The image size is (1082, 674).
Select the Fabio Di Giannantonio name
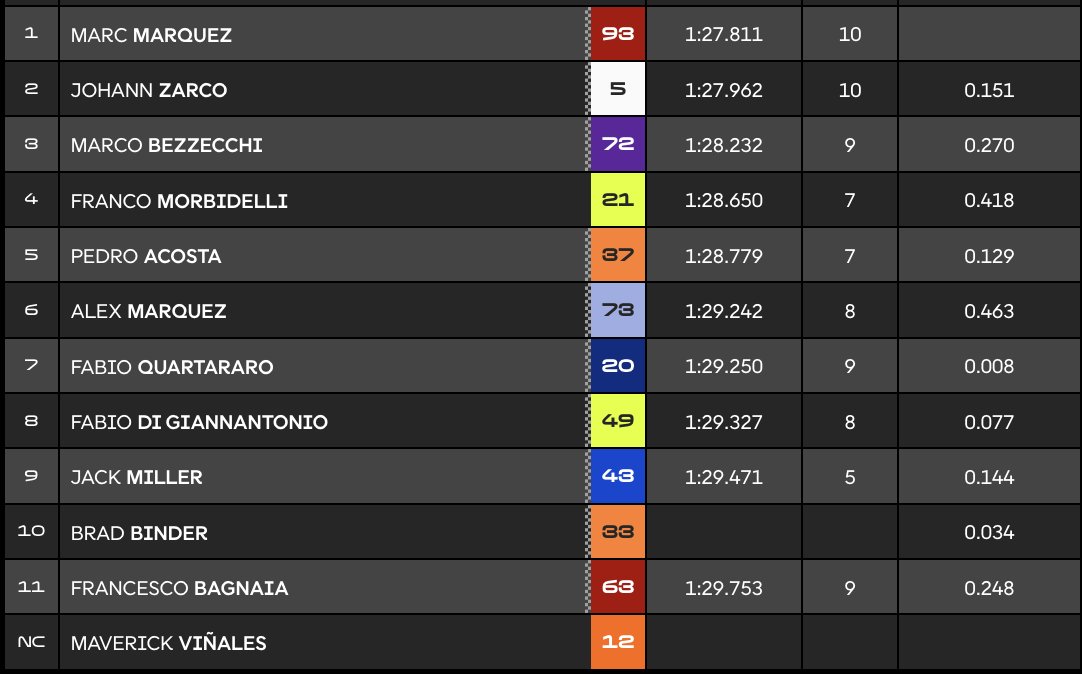[199, 422]
